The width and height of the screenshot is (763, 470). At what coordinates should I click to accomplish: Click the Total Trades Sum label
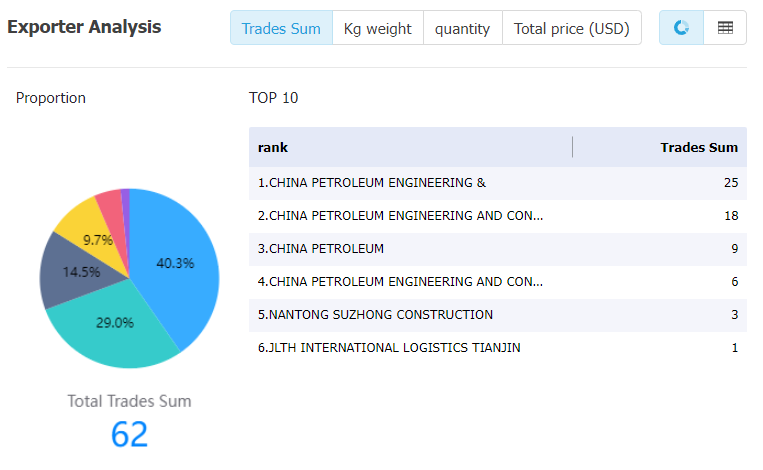(x=129, y=401)
